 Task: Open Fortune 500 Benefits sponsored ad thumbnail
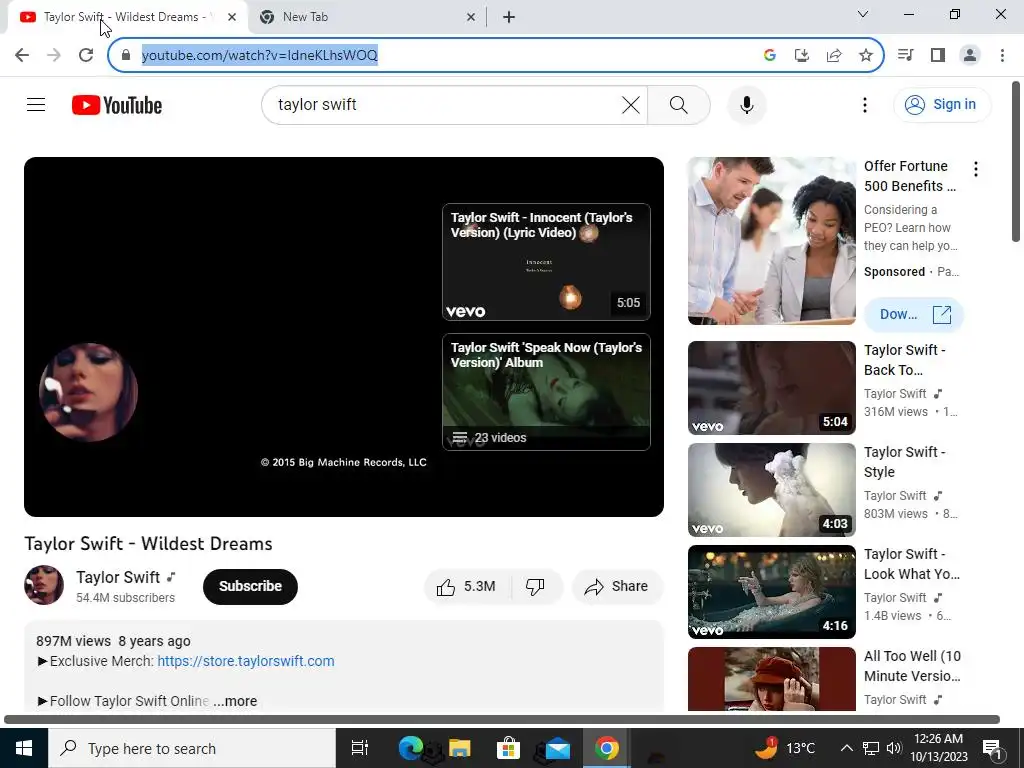pos(771,241)
